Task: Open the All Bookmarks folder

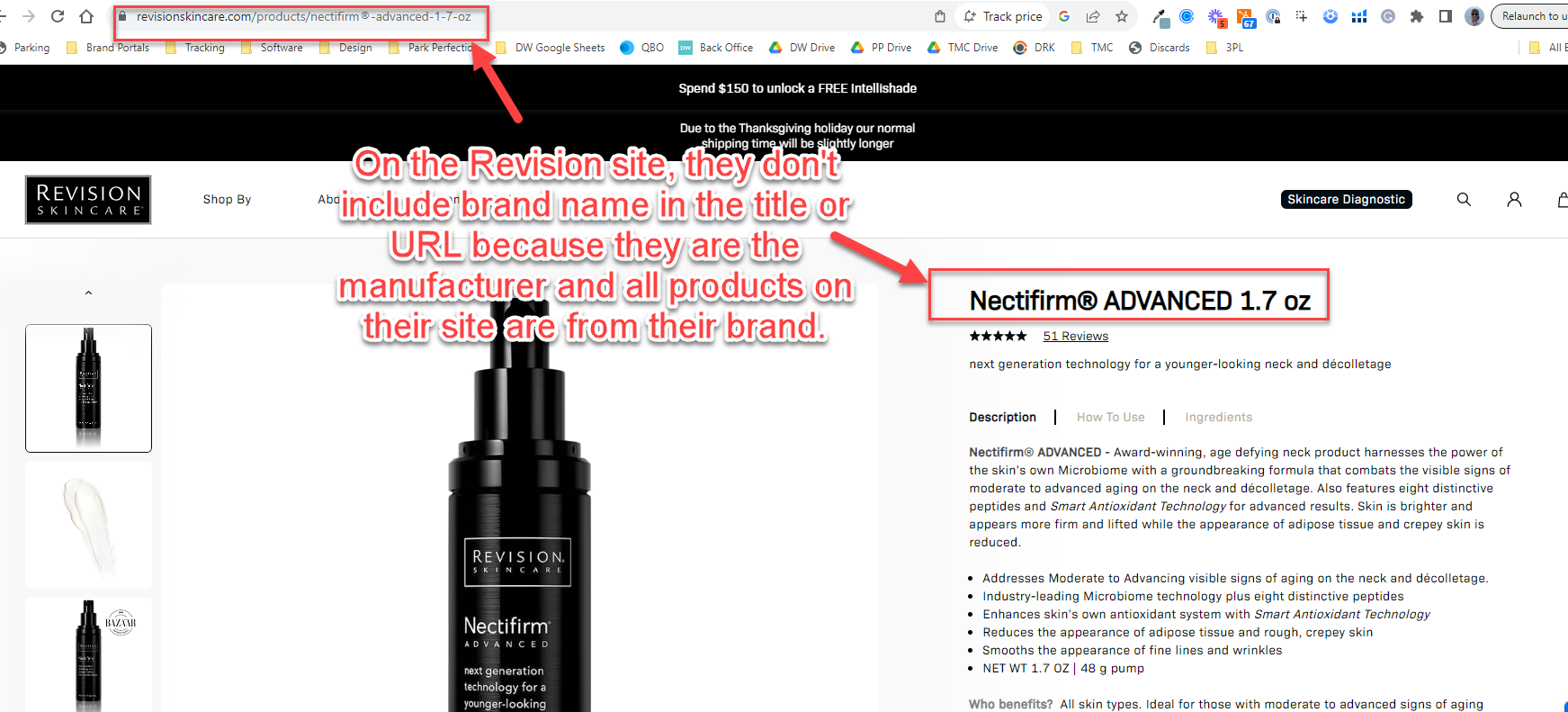Action: (x=1547, y=48)
